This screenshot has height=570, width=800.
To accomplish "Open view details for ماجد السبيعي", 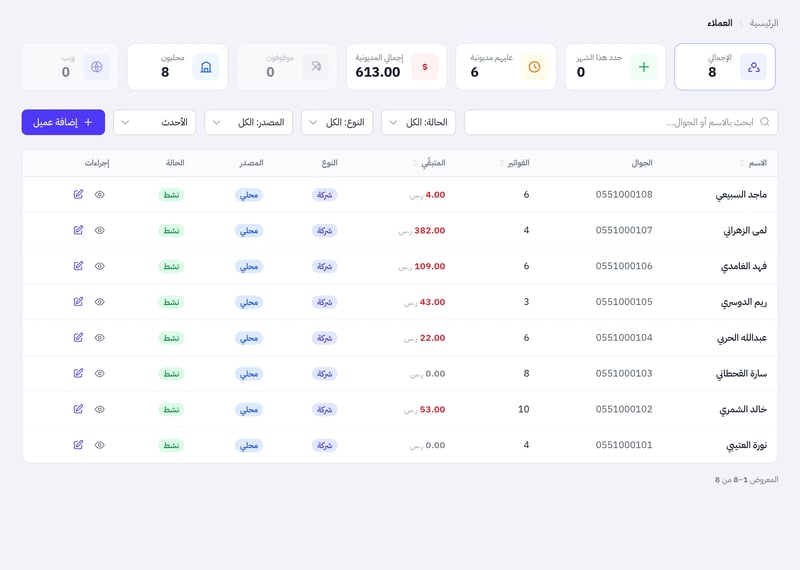I will (x=99, y=194).
